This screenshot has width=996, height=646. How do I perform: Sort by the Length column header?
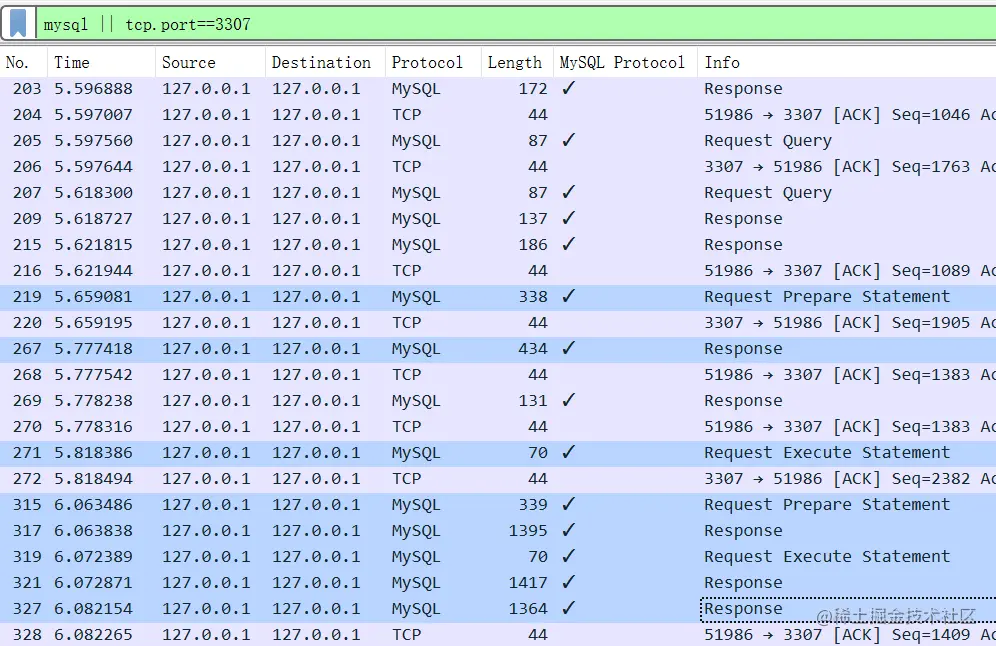[x=517, y=62]
